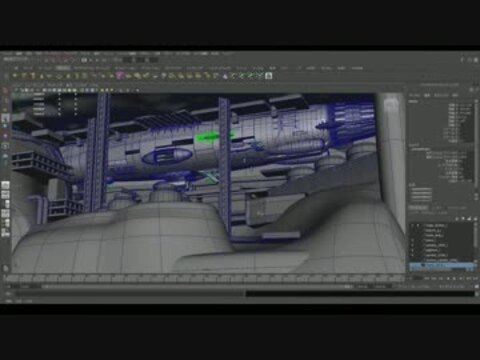Click the first icon on the shelf
The width and height of the screenshot is (480, 360).
click(15, 76)
